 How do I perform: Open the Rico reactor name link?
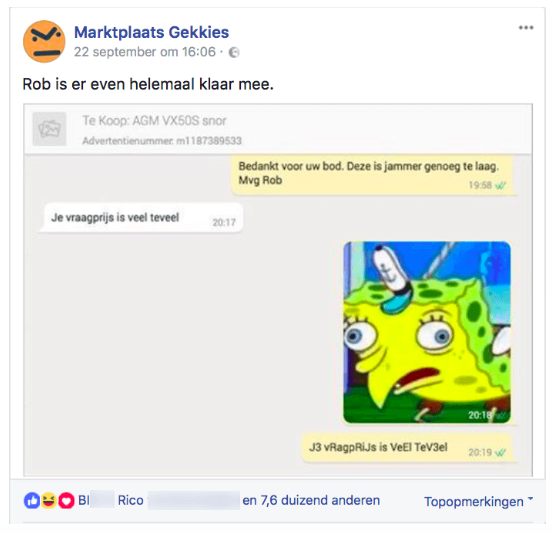coord(130,500)
